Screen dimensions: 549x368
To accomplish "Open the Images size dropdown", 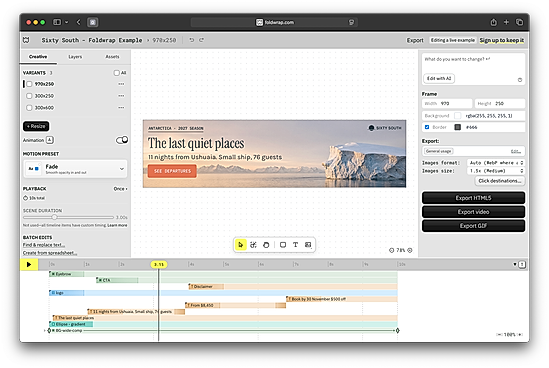I will (x=496, y=171).
